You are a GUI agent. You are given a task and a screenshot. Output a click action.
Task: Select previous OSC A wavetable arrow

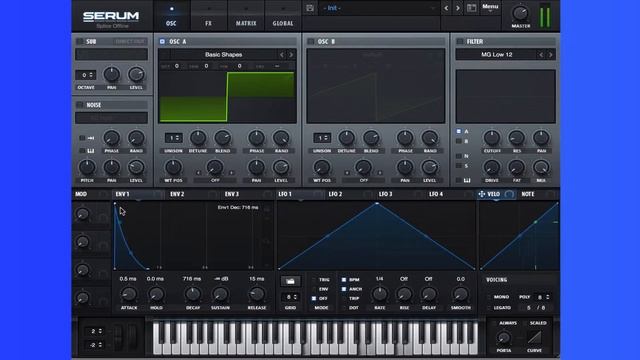point(282,55)
